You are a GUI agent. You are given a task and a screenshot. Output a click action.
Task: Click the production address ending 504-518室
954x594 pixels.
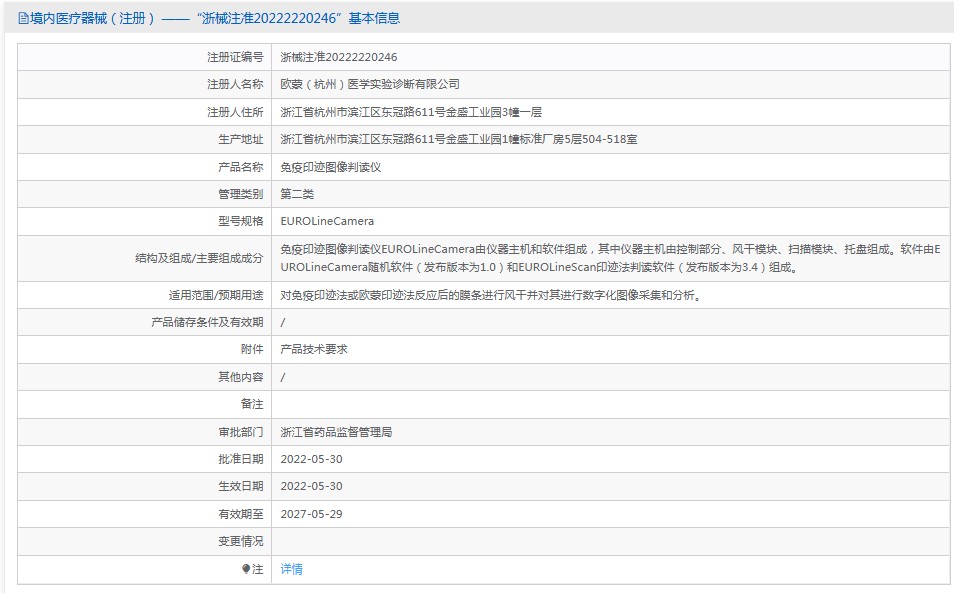pos(459,139)
